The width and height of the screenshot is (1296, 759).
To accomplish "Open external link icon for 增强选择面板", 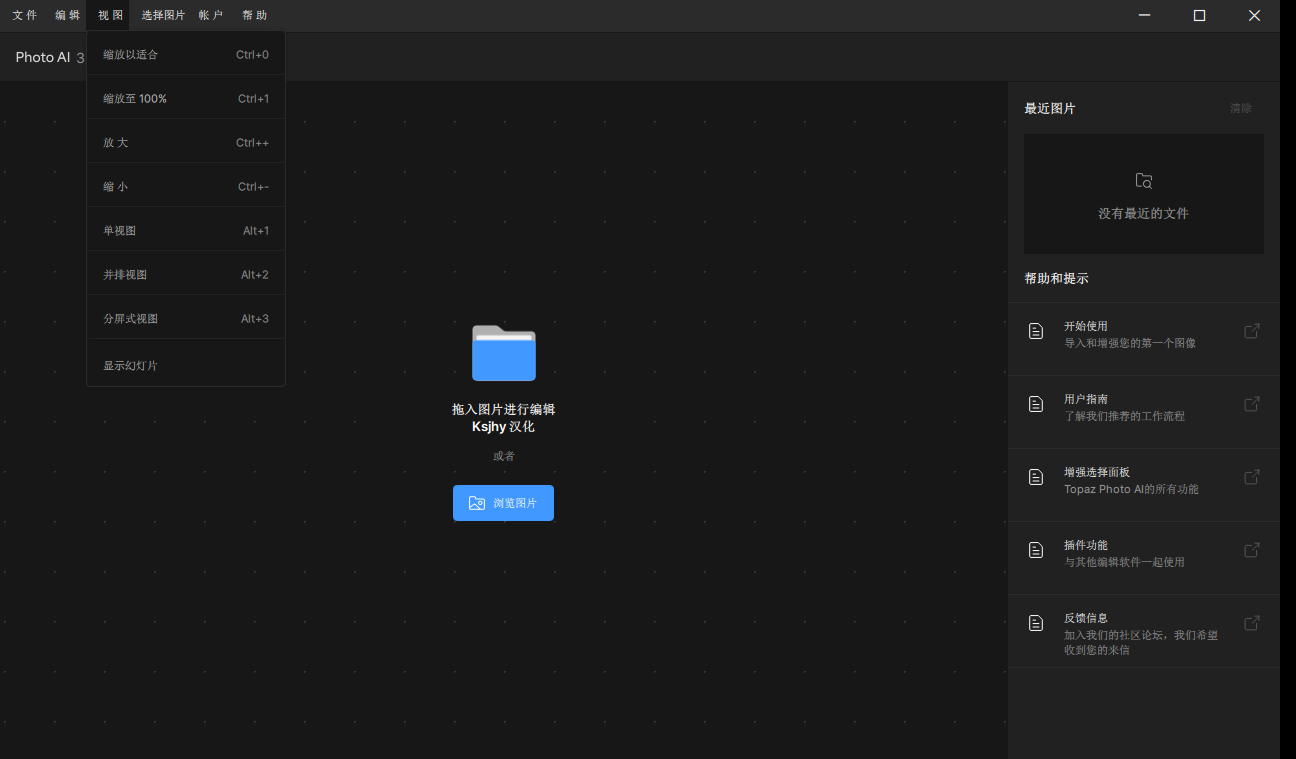I will 1251,477.
